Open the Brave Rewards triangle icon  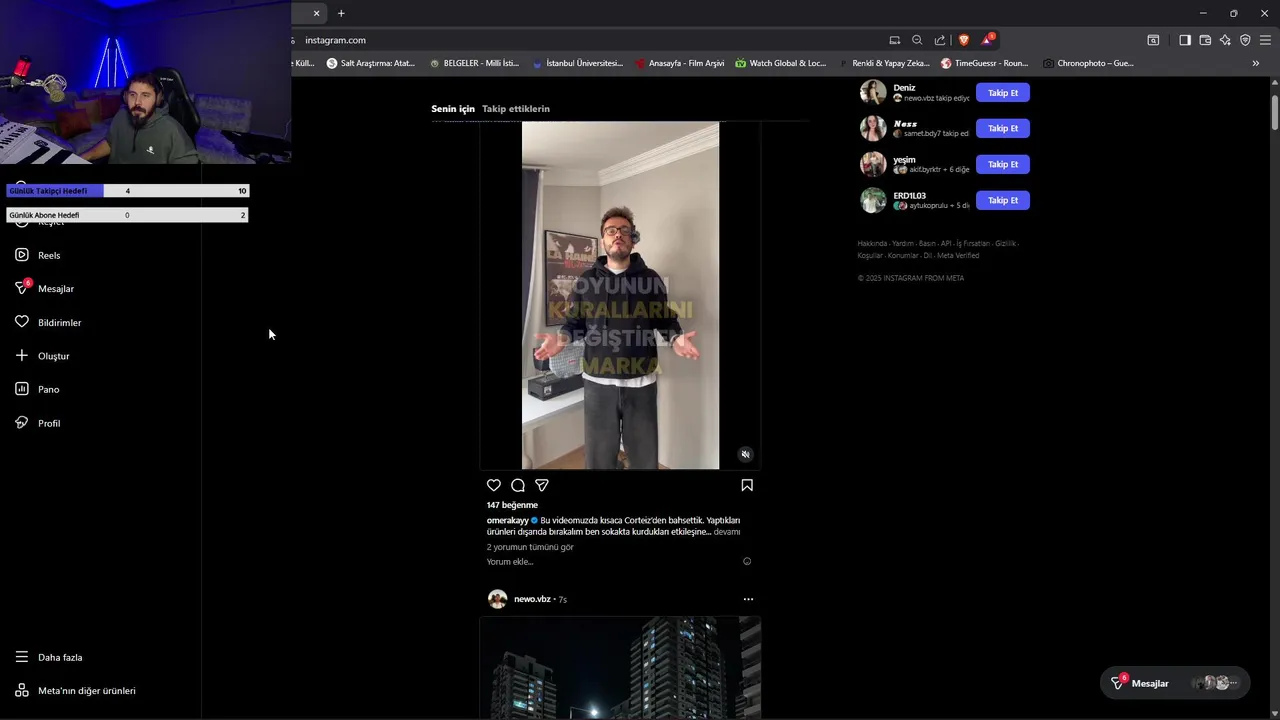987,40
